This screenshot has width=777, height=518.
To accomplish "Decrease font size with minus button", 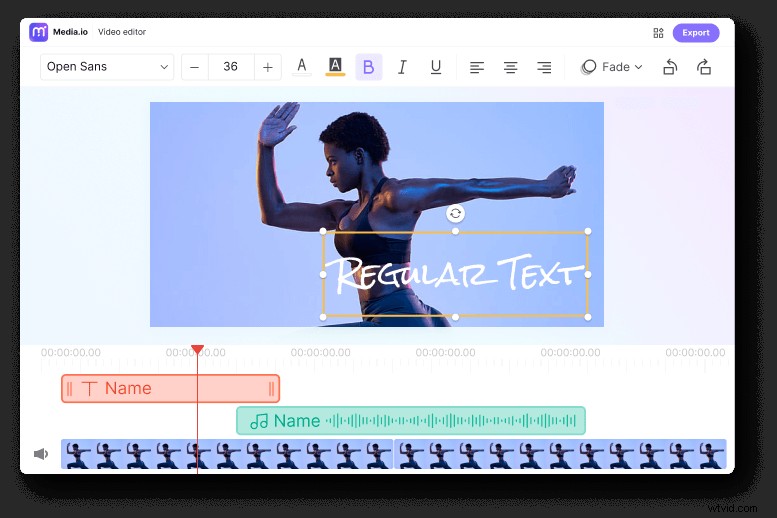I will coord(194,67).
